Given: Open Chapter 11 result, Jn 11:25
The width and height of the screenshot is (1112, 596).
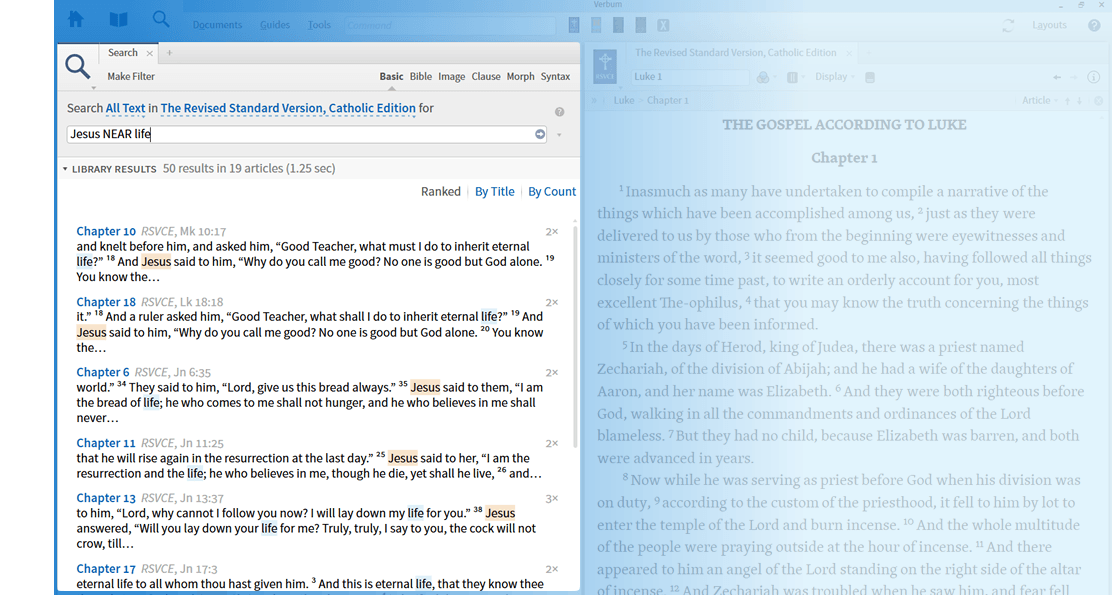Looking at the screenshot, I should tap(106, 443).
